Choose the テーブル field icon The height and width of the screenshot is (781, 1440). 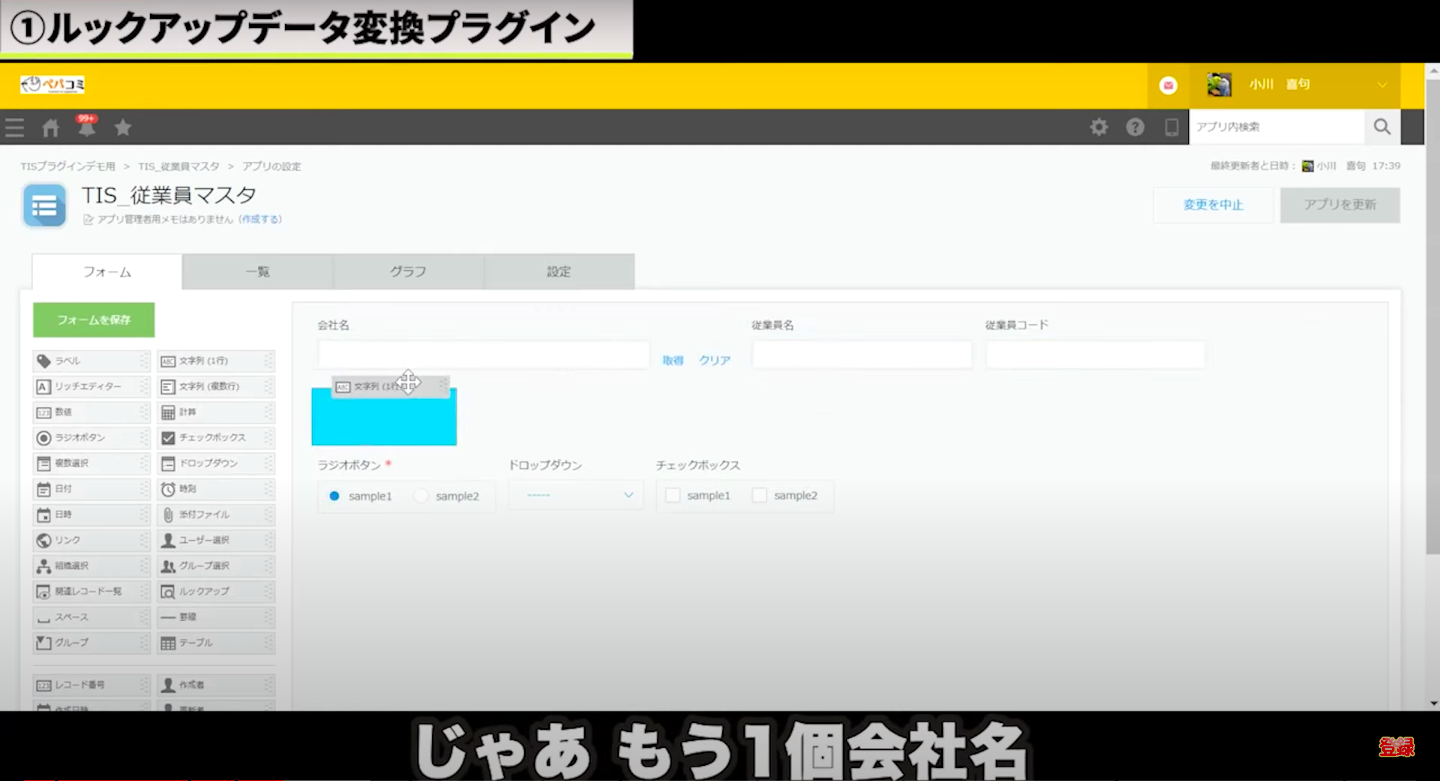point(168,643)
